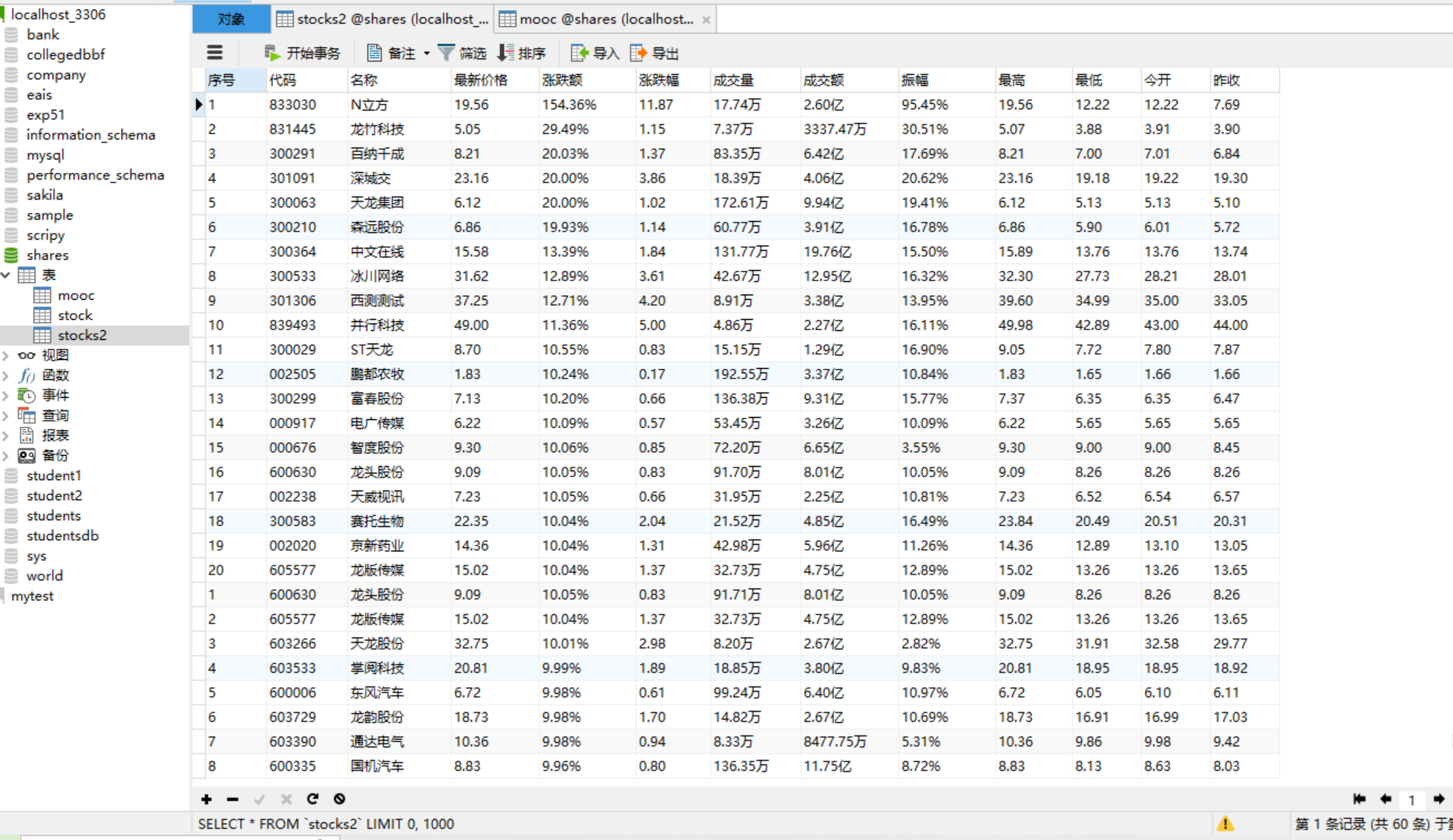1453x840 pixels.
Task: Click the refresh icon in bottom bar
Action: tap(312, 799)
